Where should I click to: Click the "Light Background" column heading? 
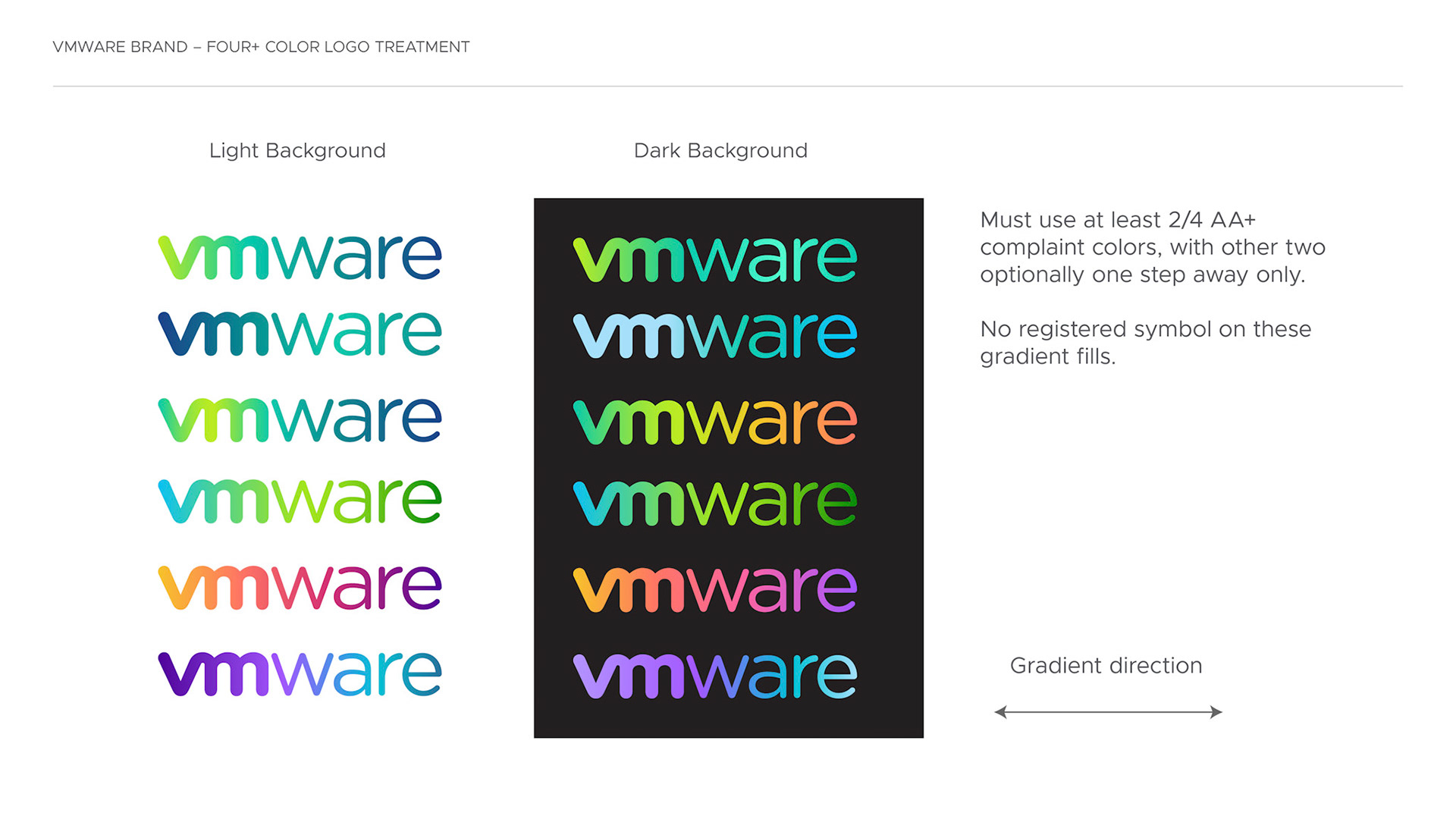pos(297,151)
